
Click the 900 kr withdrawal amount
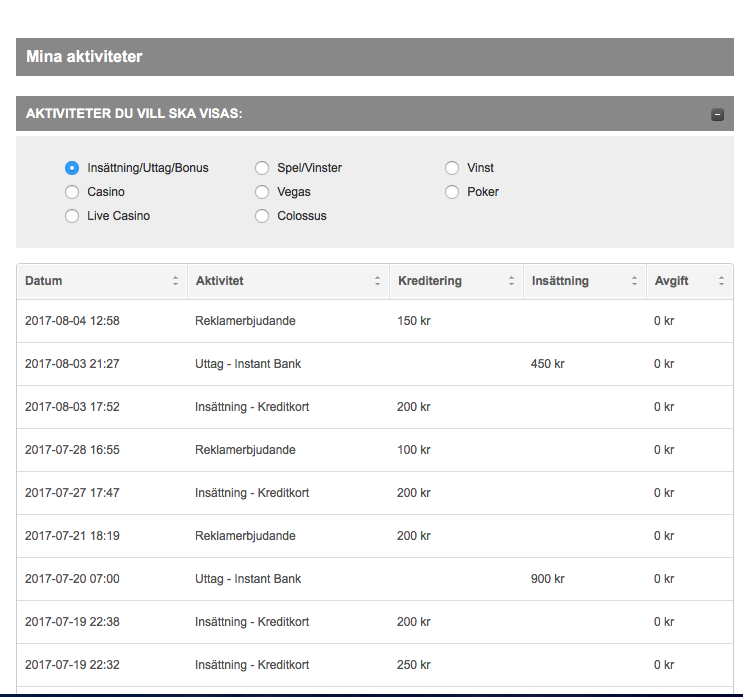[x=547, y=579]
